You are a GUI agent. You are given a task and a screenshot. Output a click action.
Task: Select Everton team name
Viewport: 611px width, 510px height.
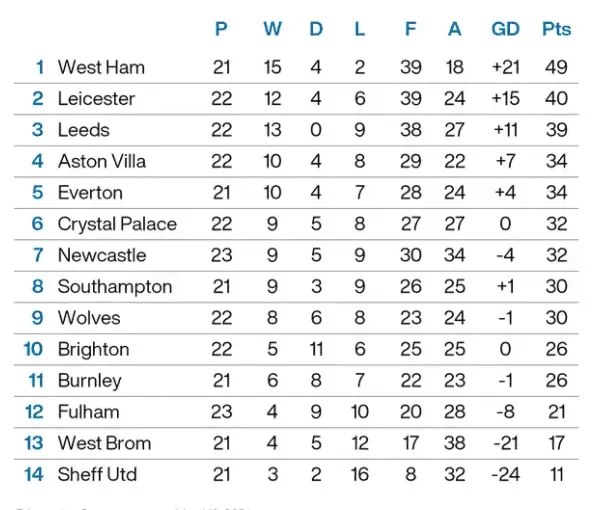click(90, 193)
